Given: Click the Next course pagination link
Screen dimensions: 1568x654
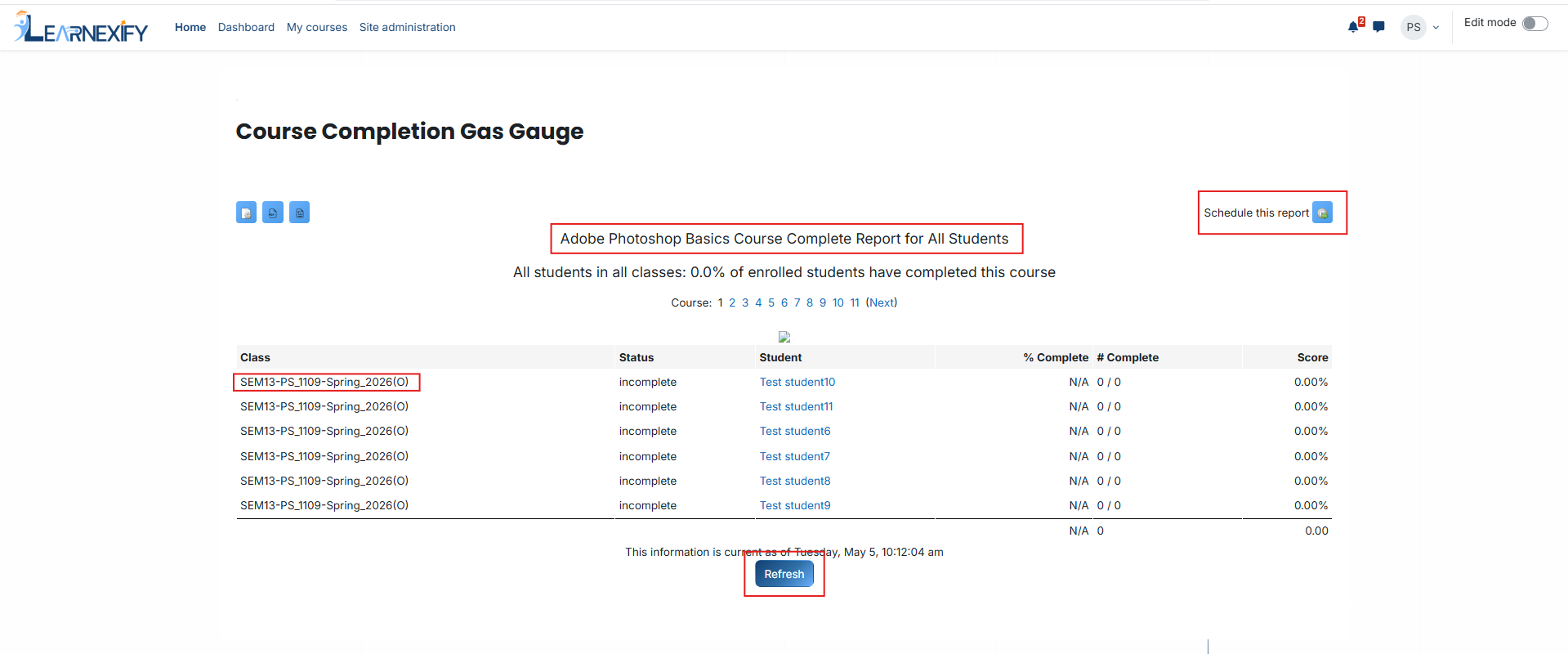Looking at the screenshot, I should [x=882, y=302].
